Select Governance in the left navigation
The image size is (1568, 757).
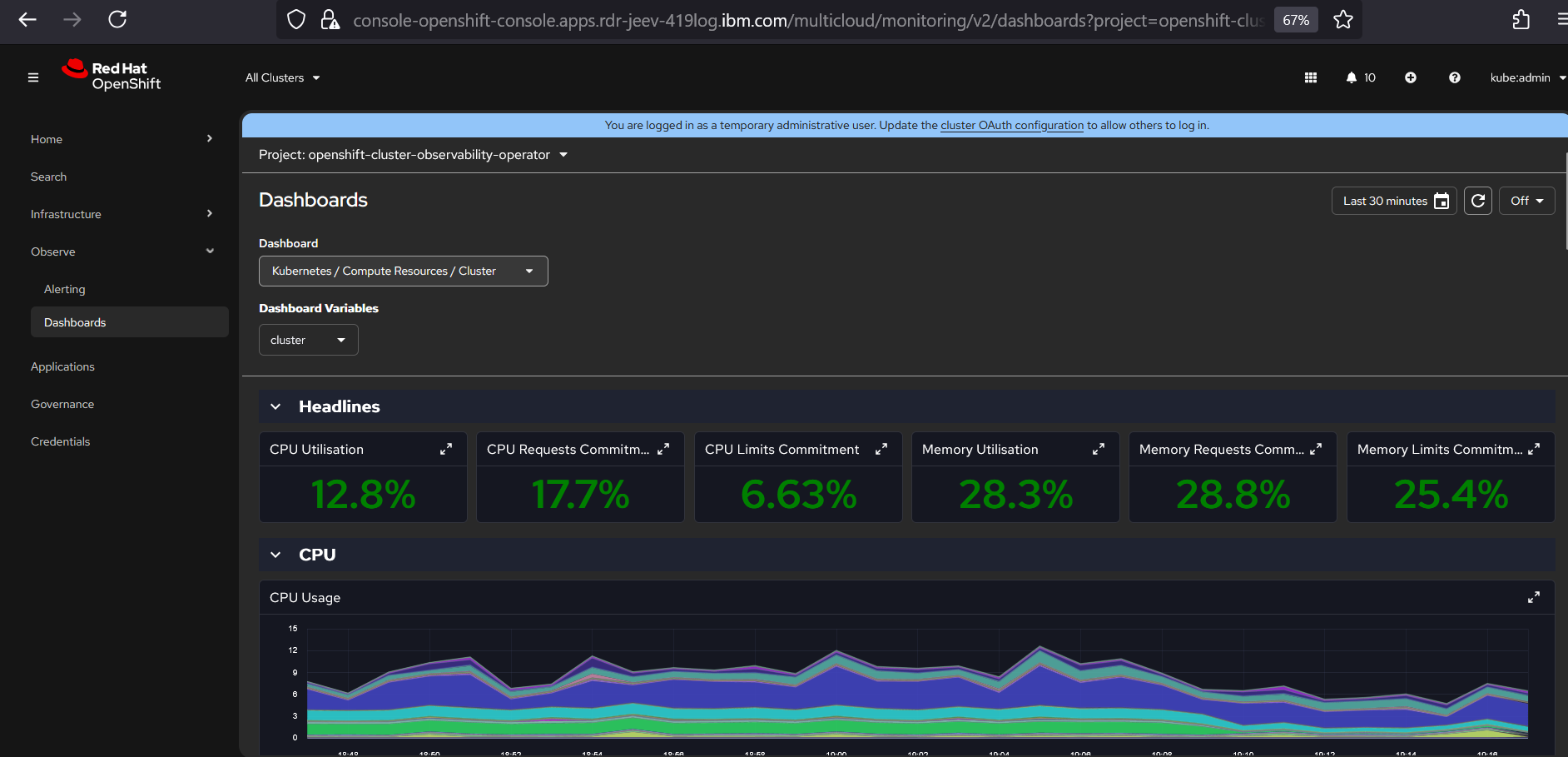point(62,404)
